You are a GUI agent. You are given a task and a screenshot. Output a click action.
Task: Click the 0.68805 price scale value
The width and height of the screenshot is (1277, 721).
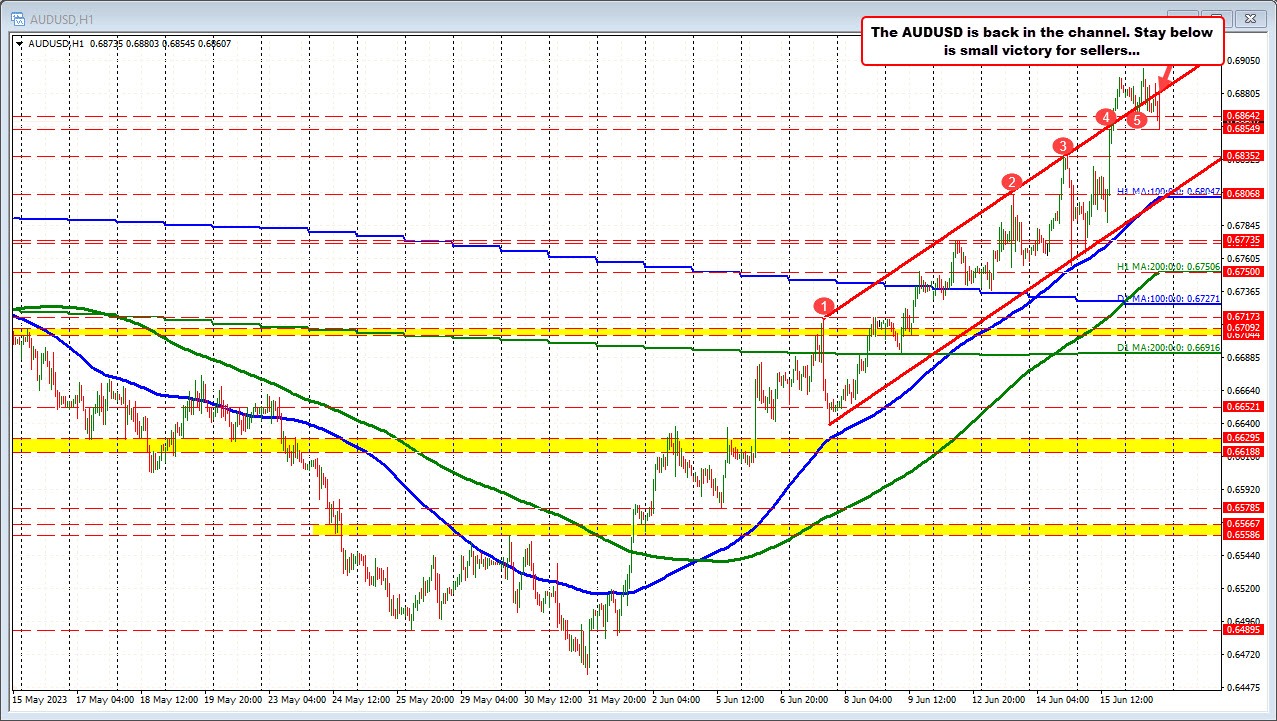click(x=1243, y=93)
